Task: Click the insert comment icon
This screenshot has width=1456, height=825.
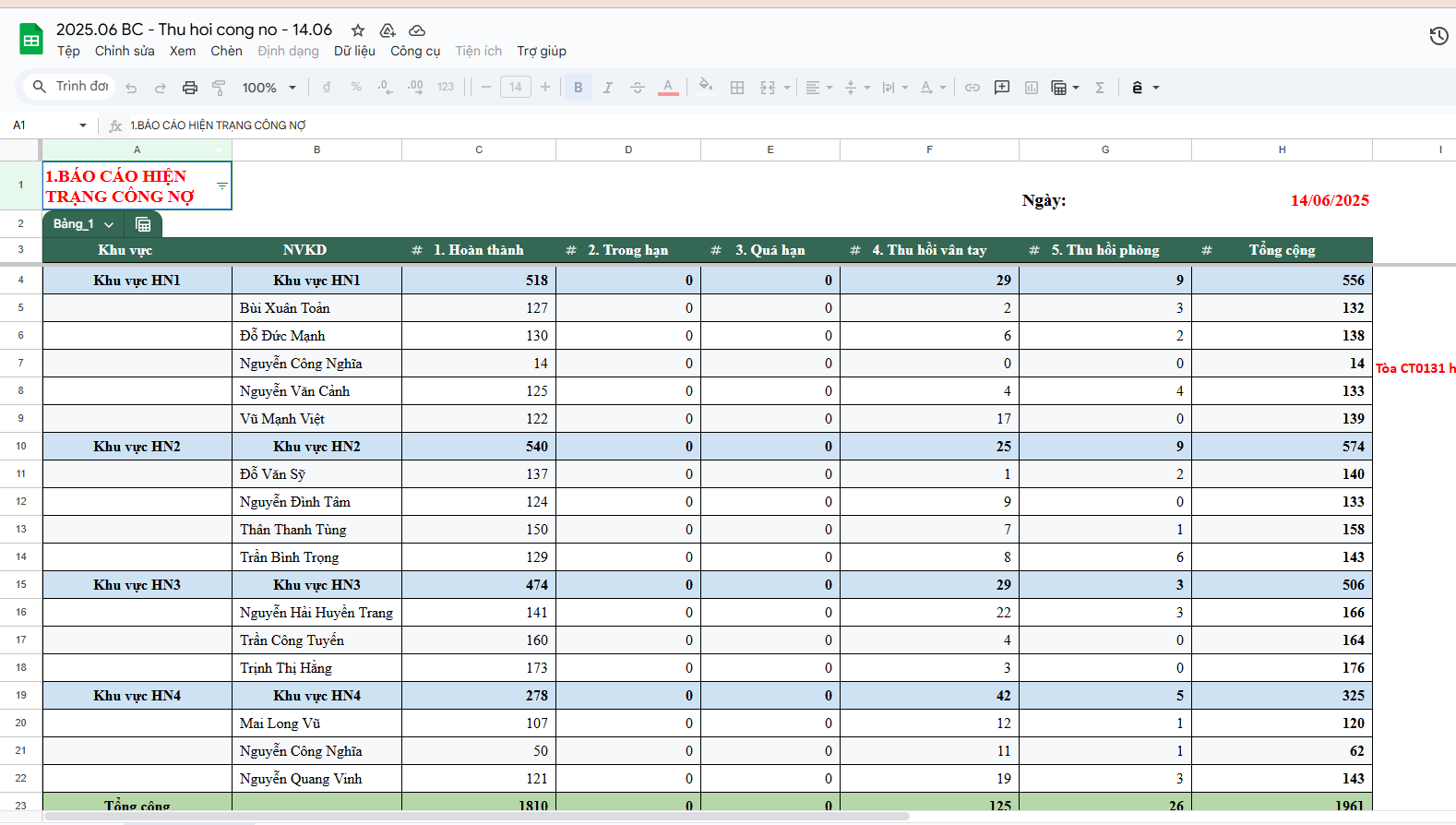Action: pyautogui.click(x=1001, y=88)
